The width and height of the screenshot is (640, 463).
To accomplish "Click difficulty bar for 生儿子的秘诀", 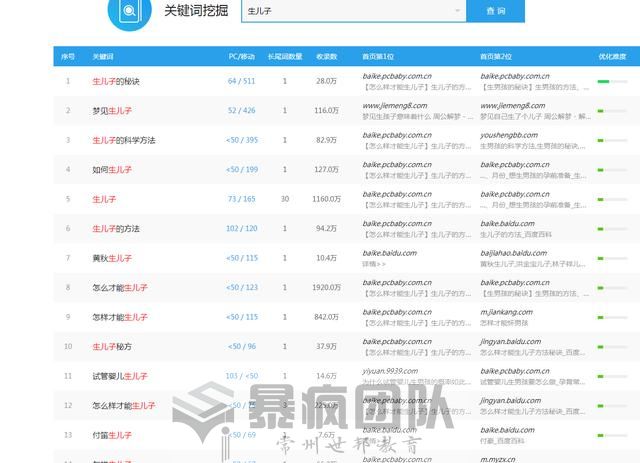I will (612, 82).
